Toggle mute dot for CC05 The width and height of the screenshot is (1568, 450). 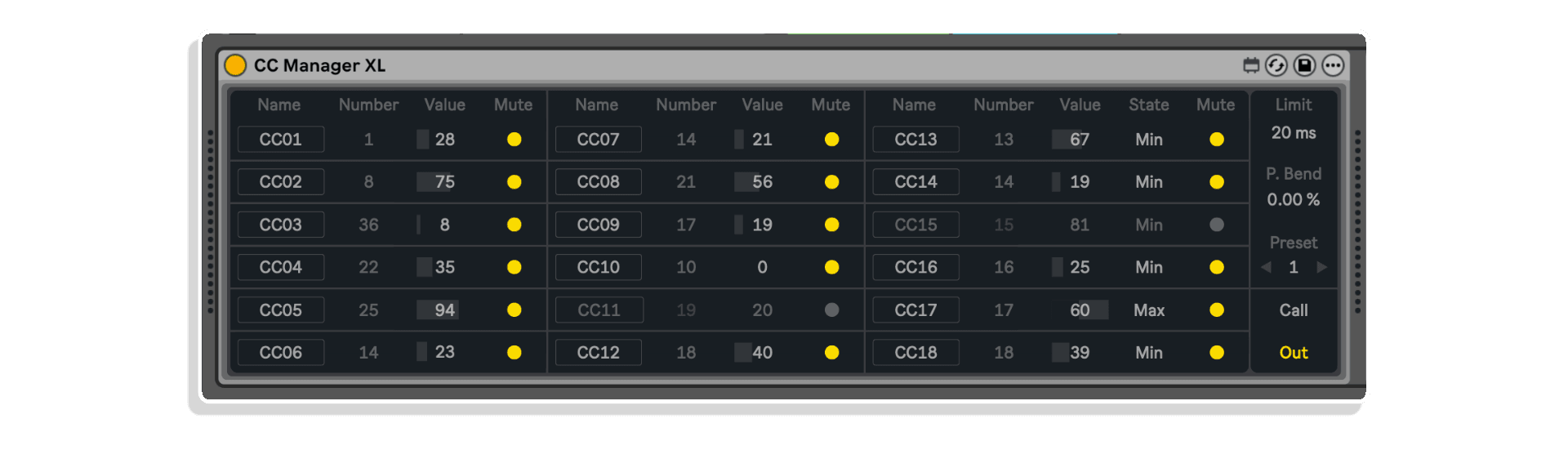514,310
